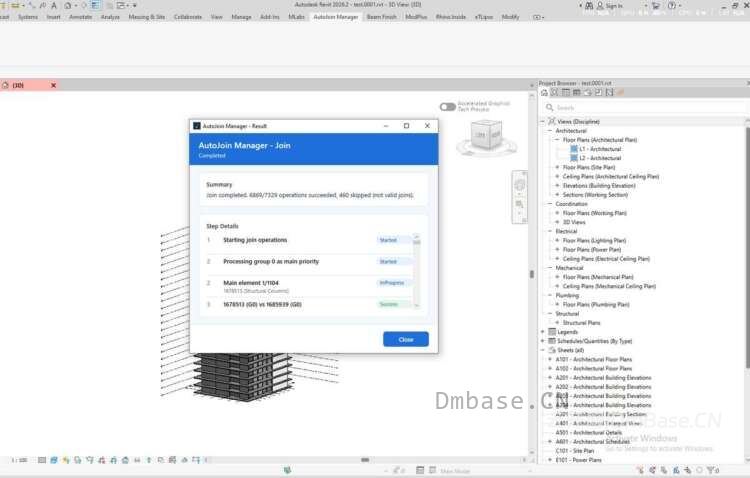This screenshot has width=750, height=478.
Task: Expand the 3D Views node under Coordination
Action: (557, 222)
